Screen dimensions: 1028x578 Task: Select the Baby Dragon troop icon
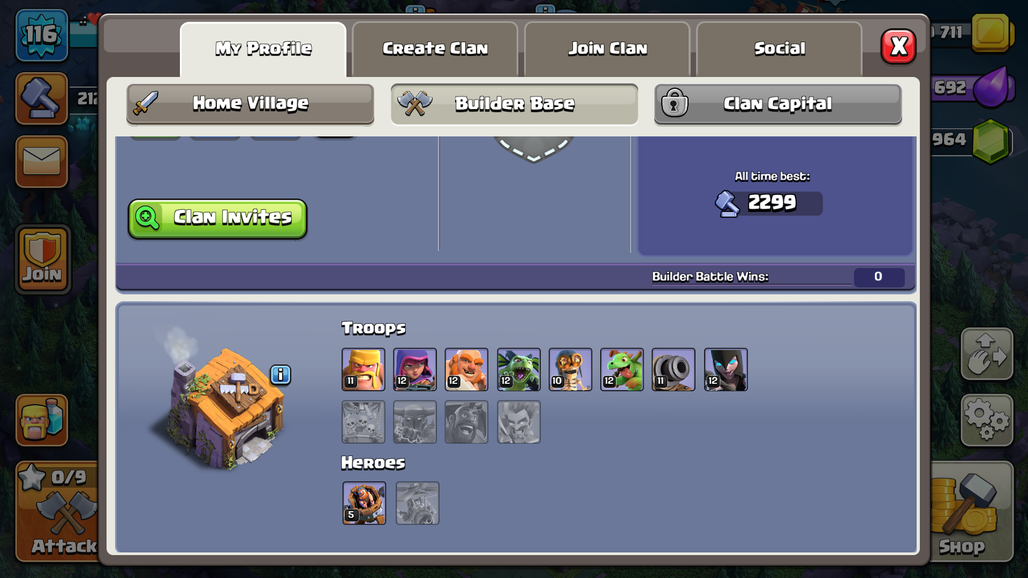click(x=622, y=370)
